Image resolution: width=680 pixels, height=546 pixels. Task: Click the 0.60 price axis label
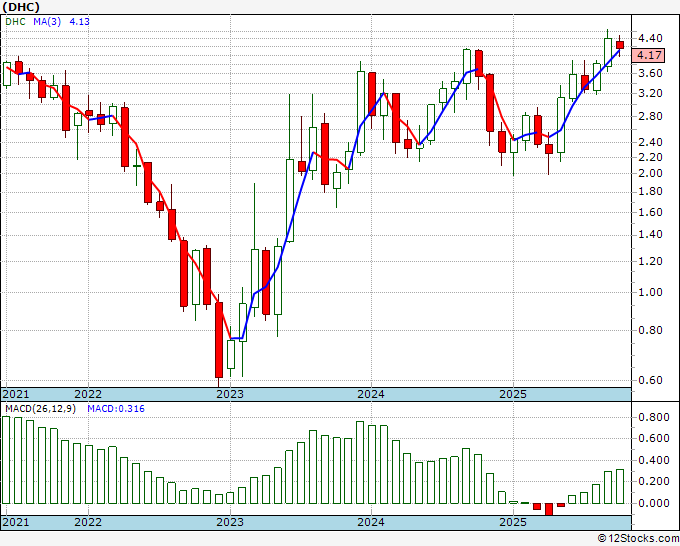pyautogui.click(x=650, y=380)
